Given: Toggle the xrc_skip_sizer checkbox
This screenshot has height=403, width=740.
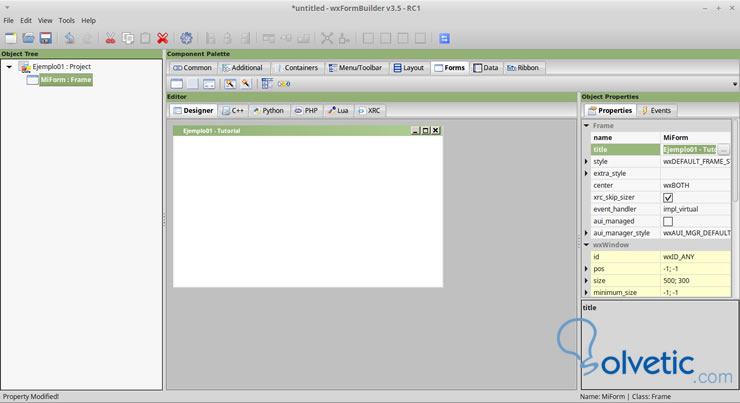Looking at the screenshot, I should coord(668,198).
